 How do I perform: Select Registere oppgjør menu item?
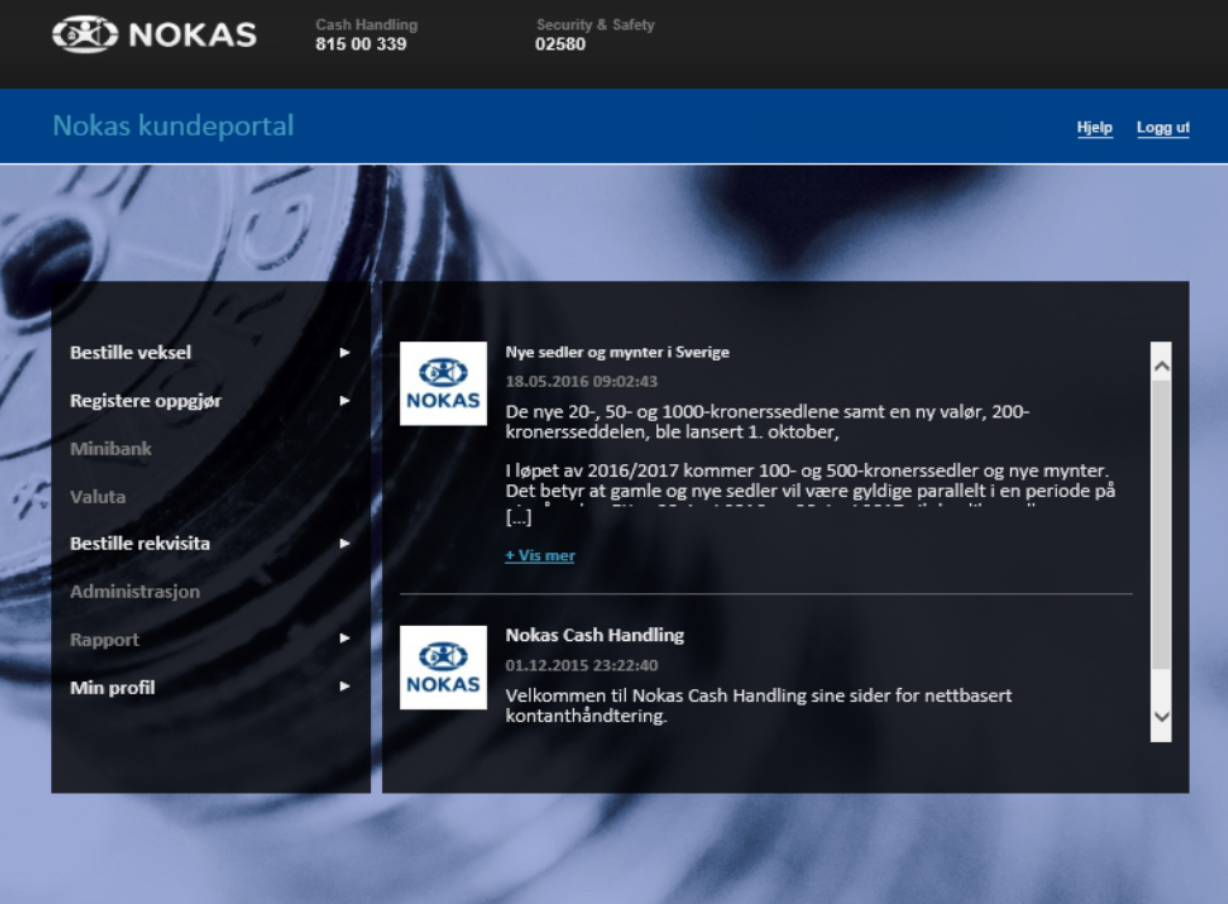[146, 401]
